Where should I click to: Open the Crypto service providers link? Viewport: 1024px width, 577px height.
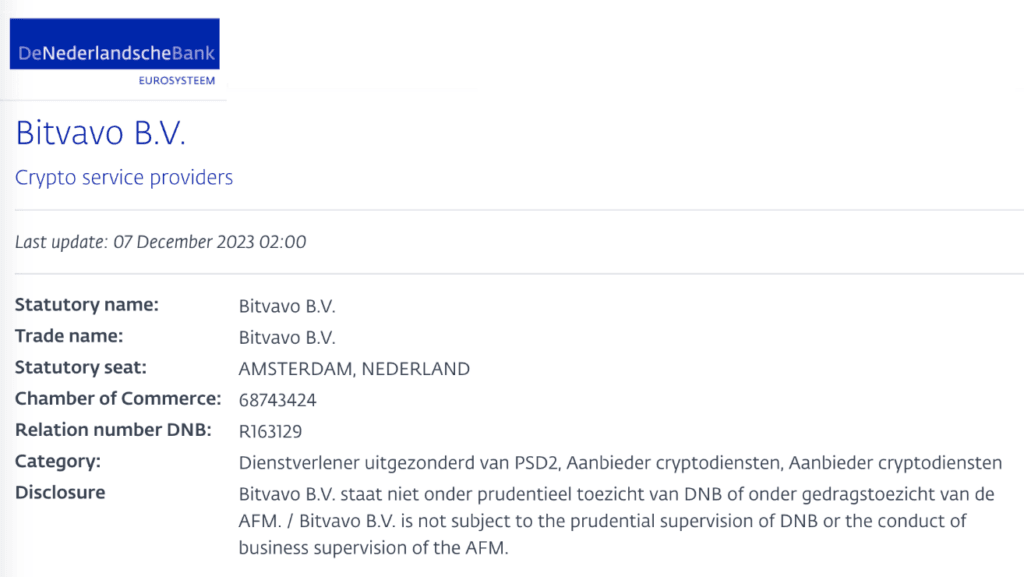click(x=124, y=178)
